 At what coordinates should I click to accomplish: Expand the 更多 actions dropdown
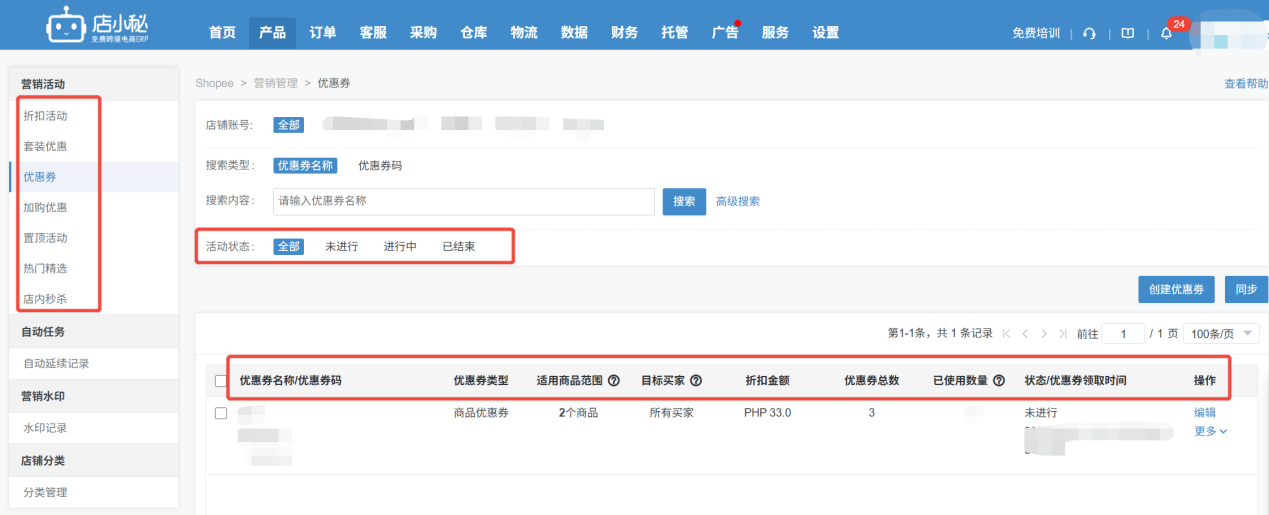[x=1210, y=431]
